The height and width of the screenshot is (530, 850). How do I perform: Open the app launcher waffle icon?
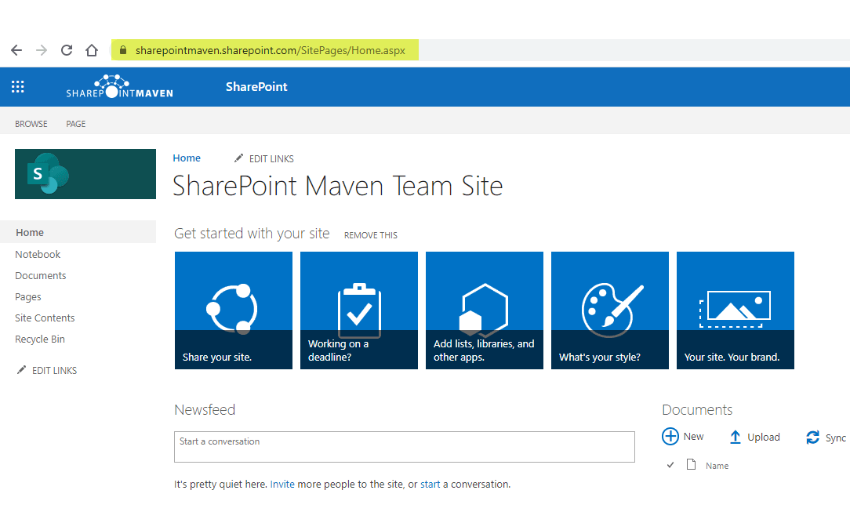(x=18, y=87)
